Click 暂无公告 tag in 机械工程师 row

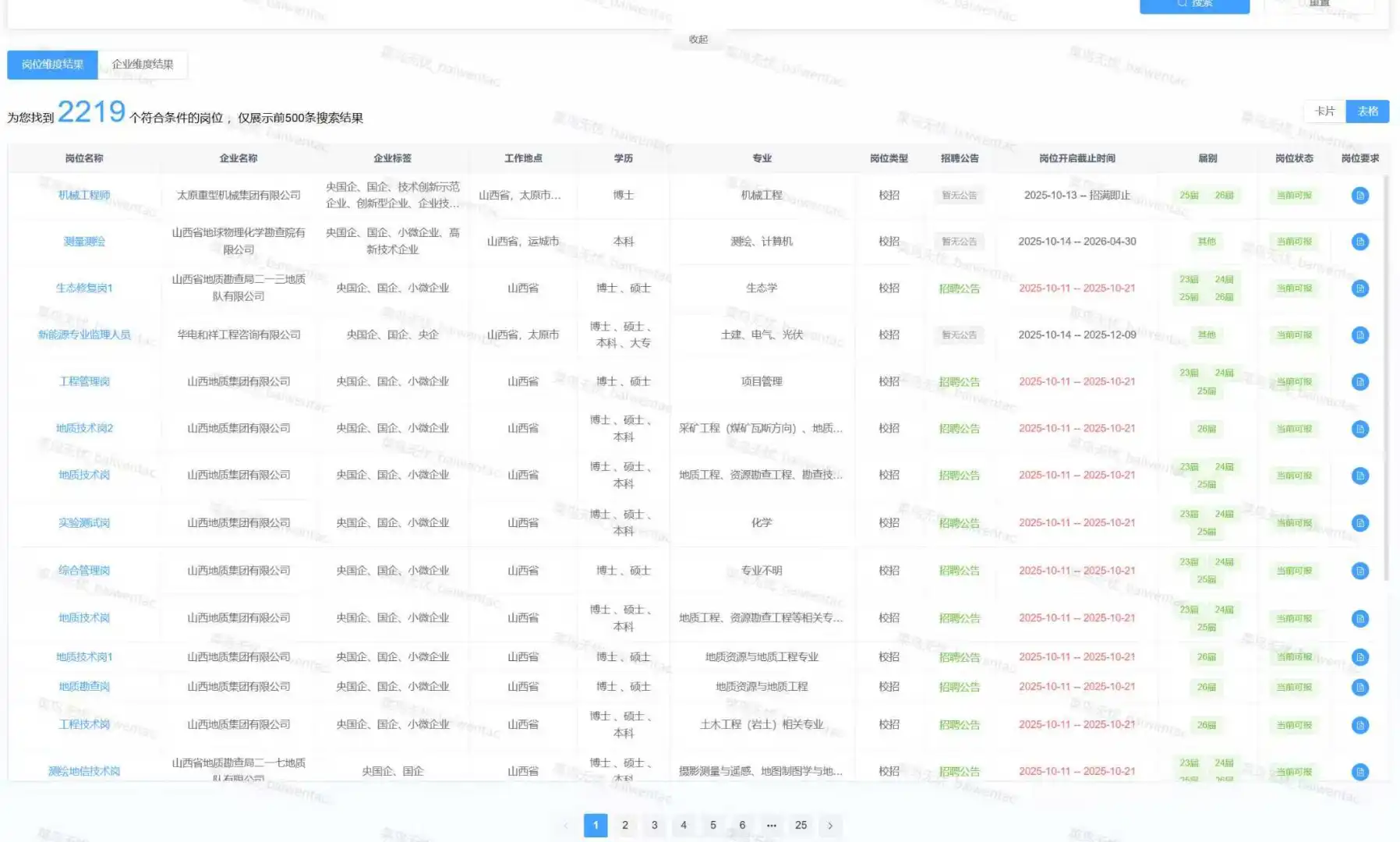click(x=959, y=195)
